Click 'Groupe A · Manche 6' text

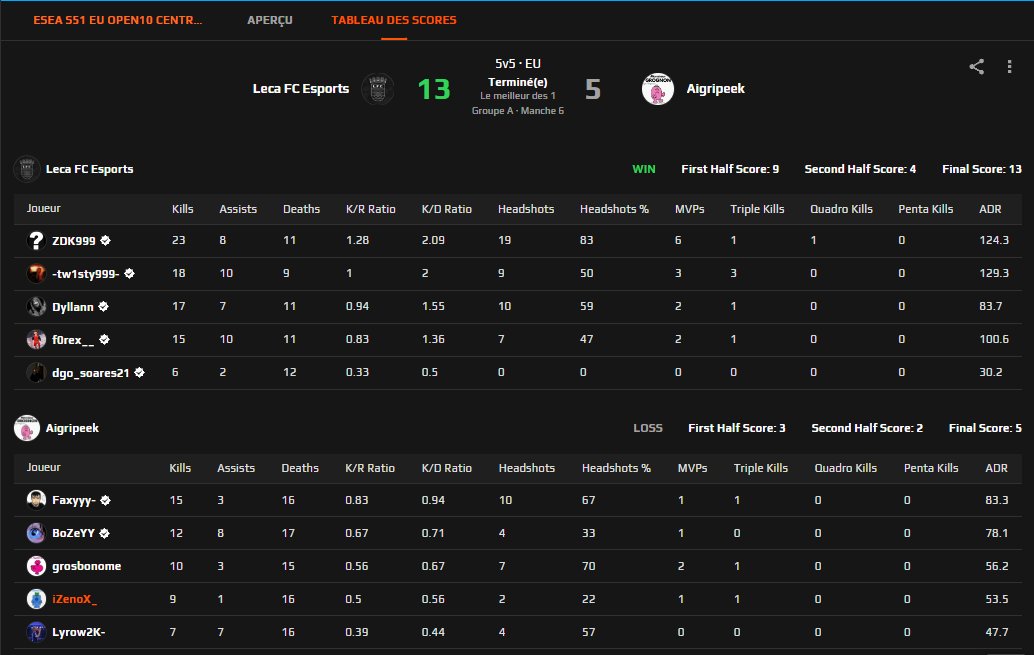coord(518,111)
